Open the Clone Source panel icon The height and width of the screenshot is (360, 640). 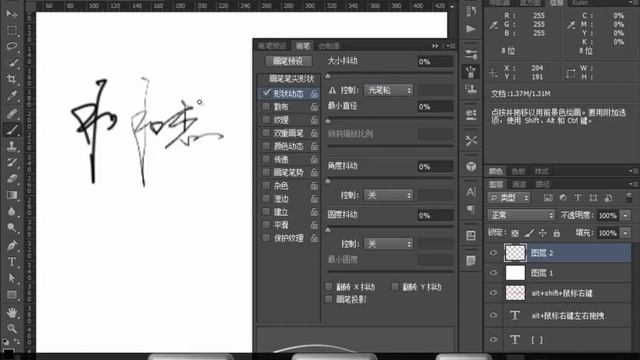(471, 89)
